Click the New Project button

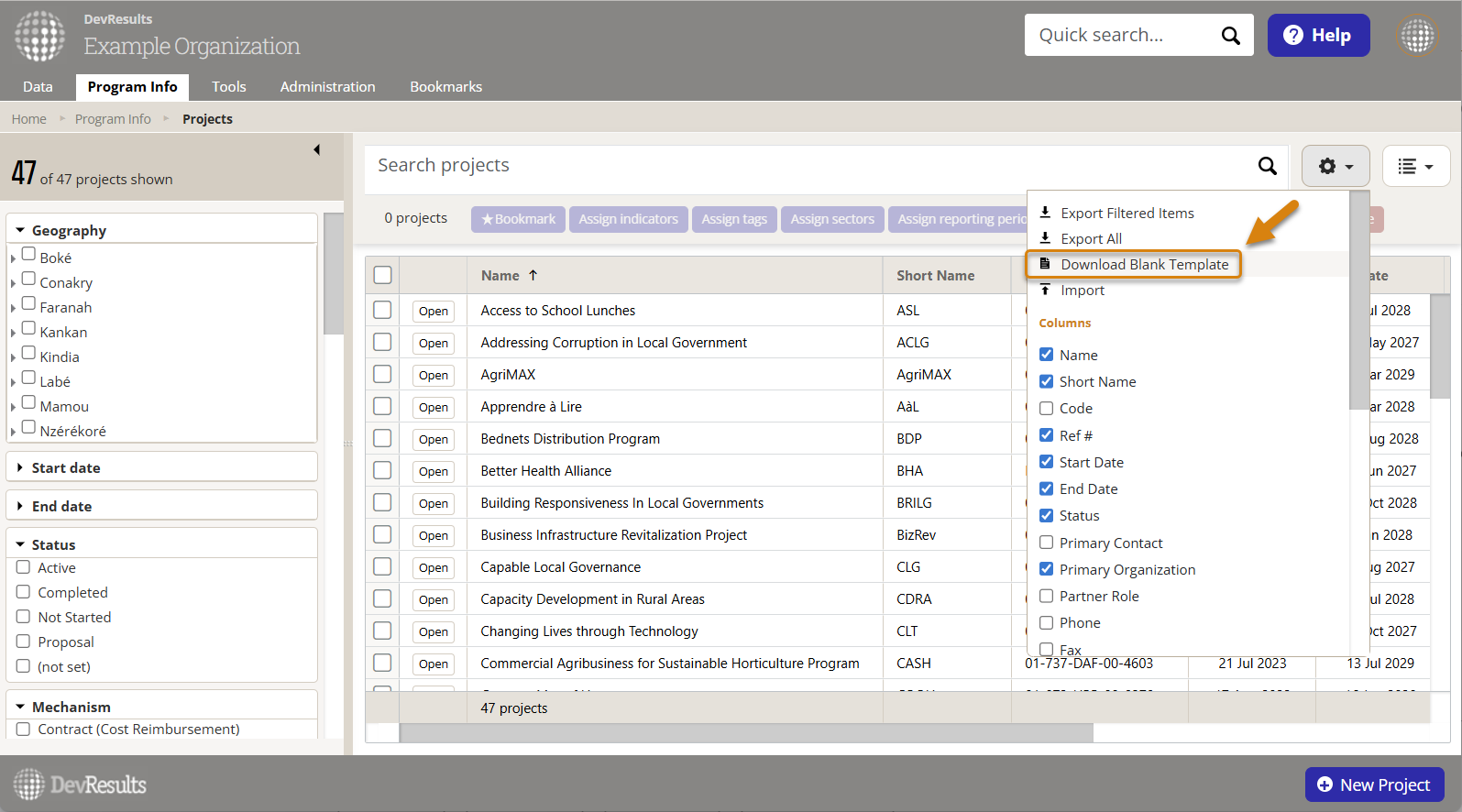(1374, 785)
